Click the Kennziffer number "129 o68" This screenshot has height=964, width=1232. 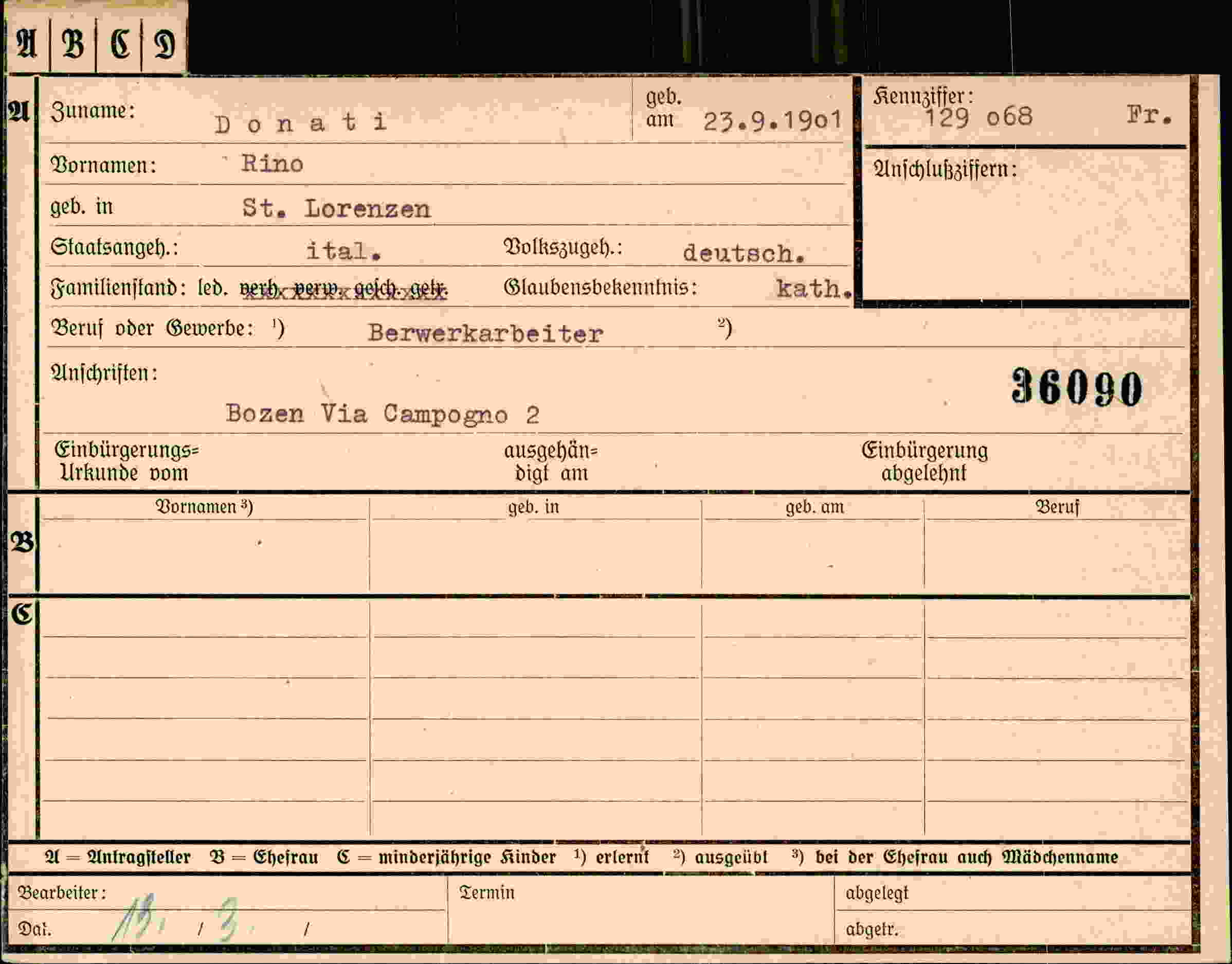(x=979, y=117)
